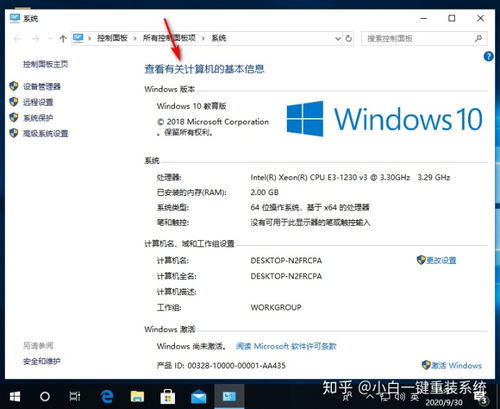Click the Cortana circle icon

(x=45, y=397)
